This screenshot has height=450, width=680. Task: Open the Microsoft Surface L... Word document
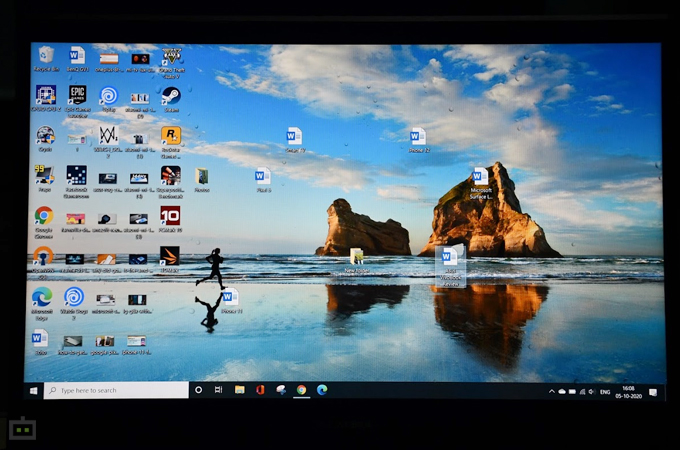pos(481,183)
